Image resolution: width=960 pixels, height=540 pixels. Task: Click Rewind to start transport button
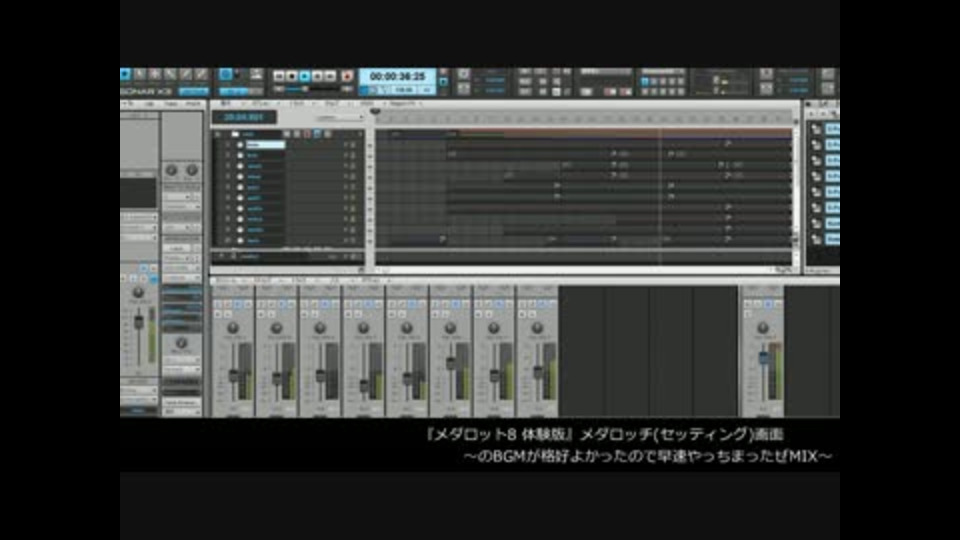[x=279, y=77]
